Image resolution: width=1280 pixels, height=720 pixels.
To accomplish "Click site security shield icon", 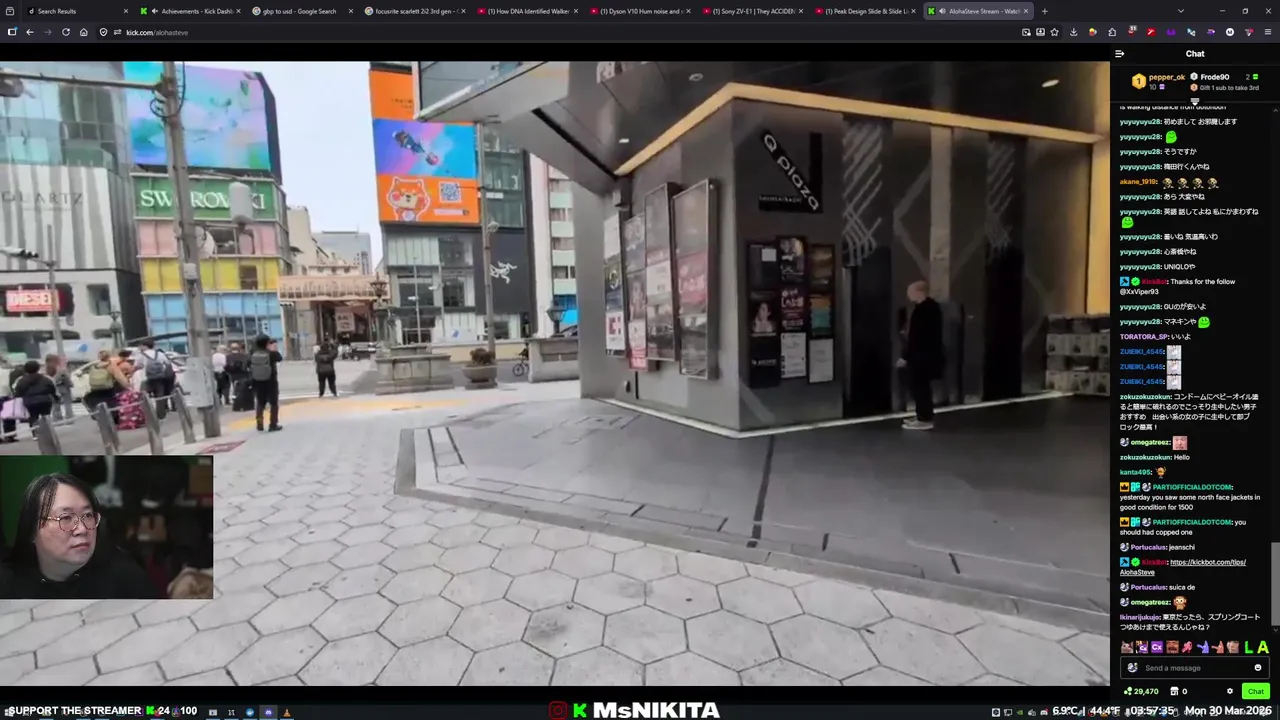I will tap(105, 32).
